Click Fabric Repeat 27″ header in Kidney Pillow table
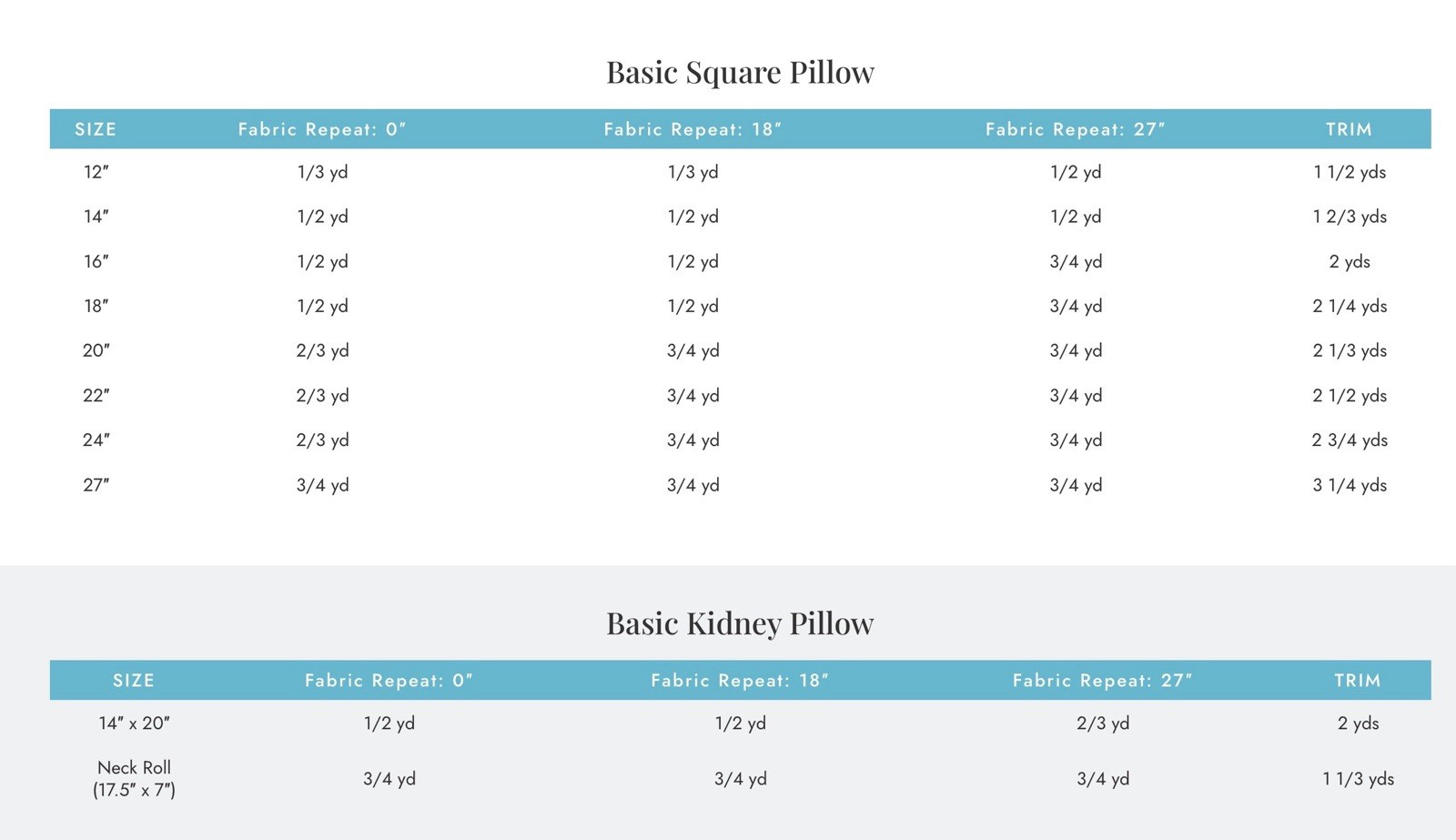 click(1102, 681)
